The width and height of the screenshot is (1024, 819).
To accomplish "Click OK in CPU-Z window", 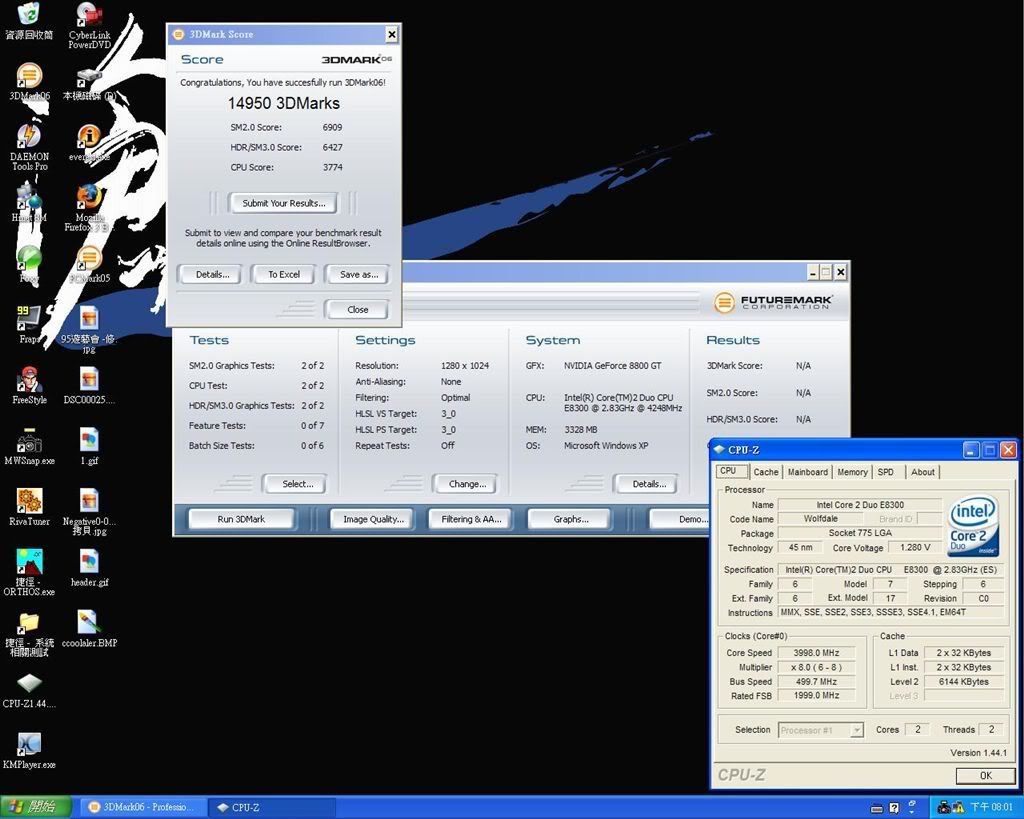I will [x=985, y=776].
